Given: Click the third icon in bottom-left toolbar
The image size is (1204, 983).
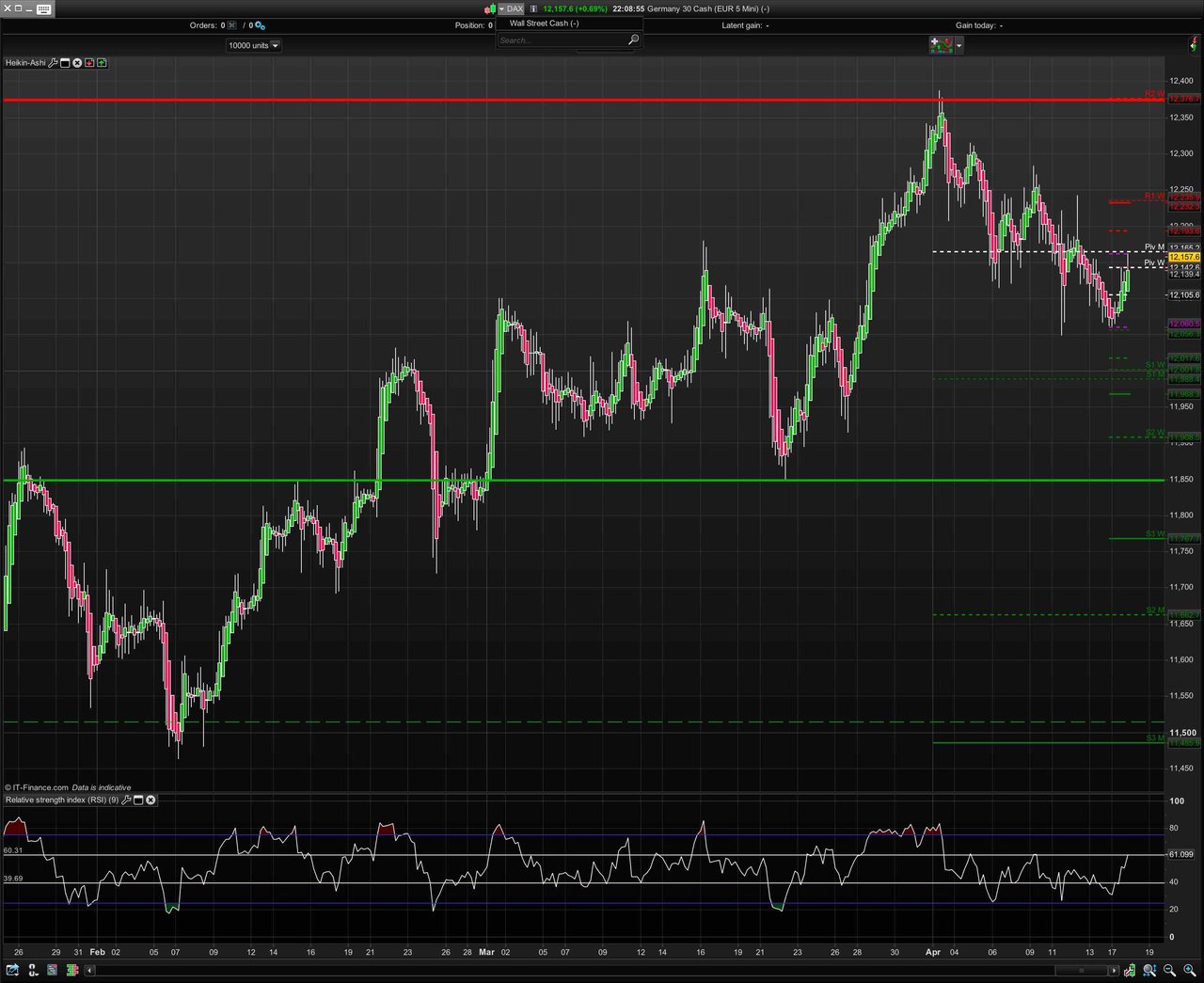Looking at the screenshot, I should pyautogui.click(x=53, y=970).
